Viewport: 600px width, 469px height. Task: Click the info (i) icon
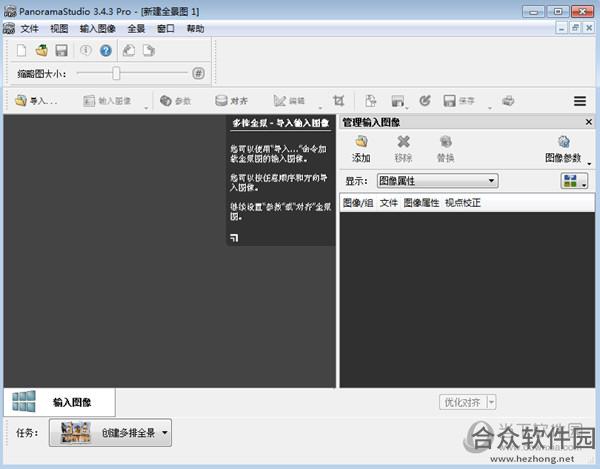click(x=86, y=50)
